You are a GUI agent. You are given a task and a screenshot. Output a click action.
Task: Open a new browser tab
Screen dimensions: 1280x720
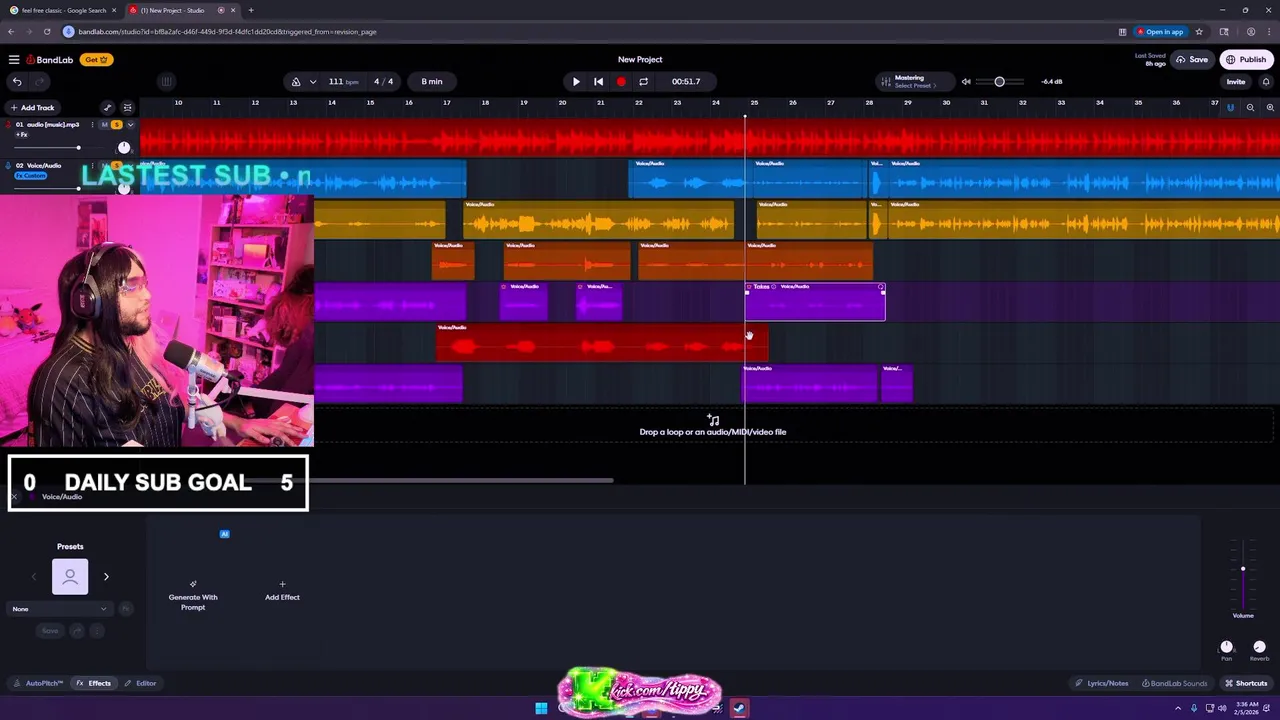[251, 10]
